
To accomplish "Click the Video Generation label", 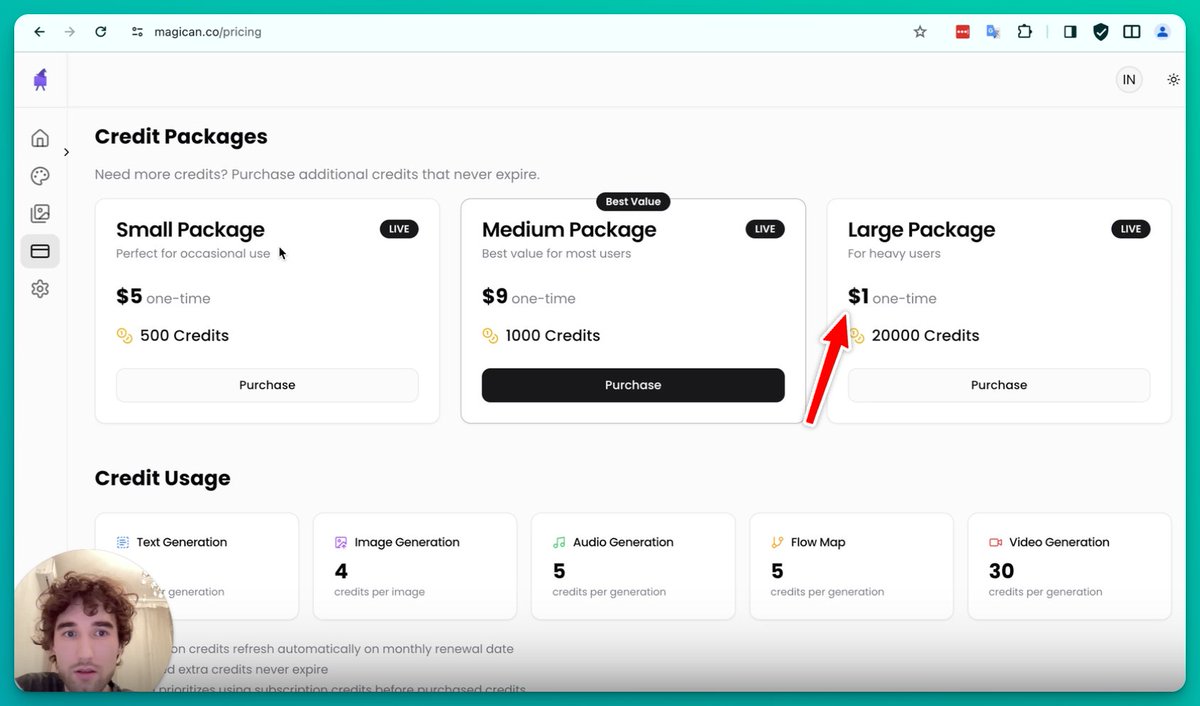I will click(1059, 542).
